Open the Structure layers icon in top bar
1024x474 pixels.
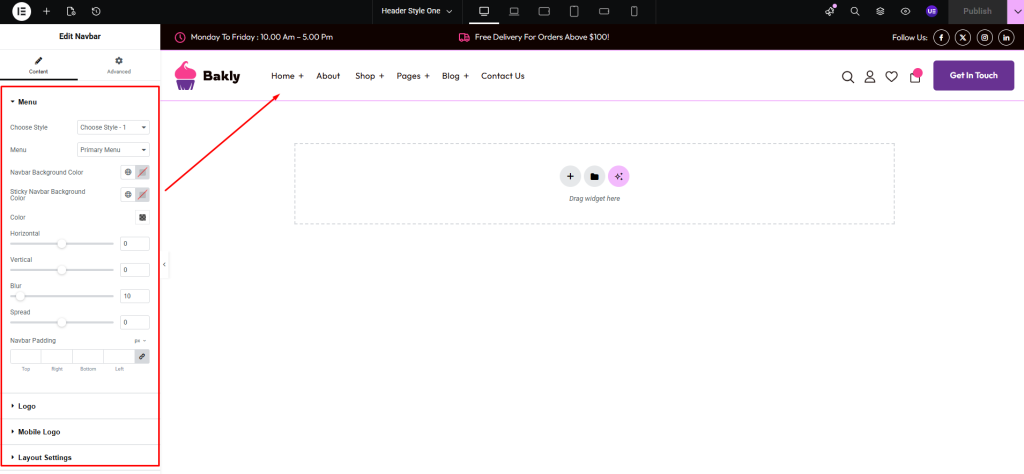[880, 11]
